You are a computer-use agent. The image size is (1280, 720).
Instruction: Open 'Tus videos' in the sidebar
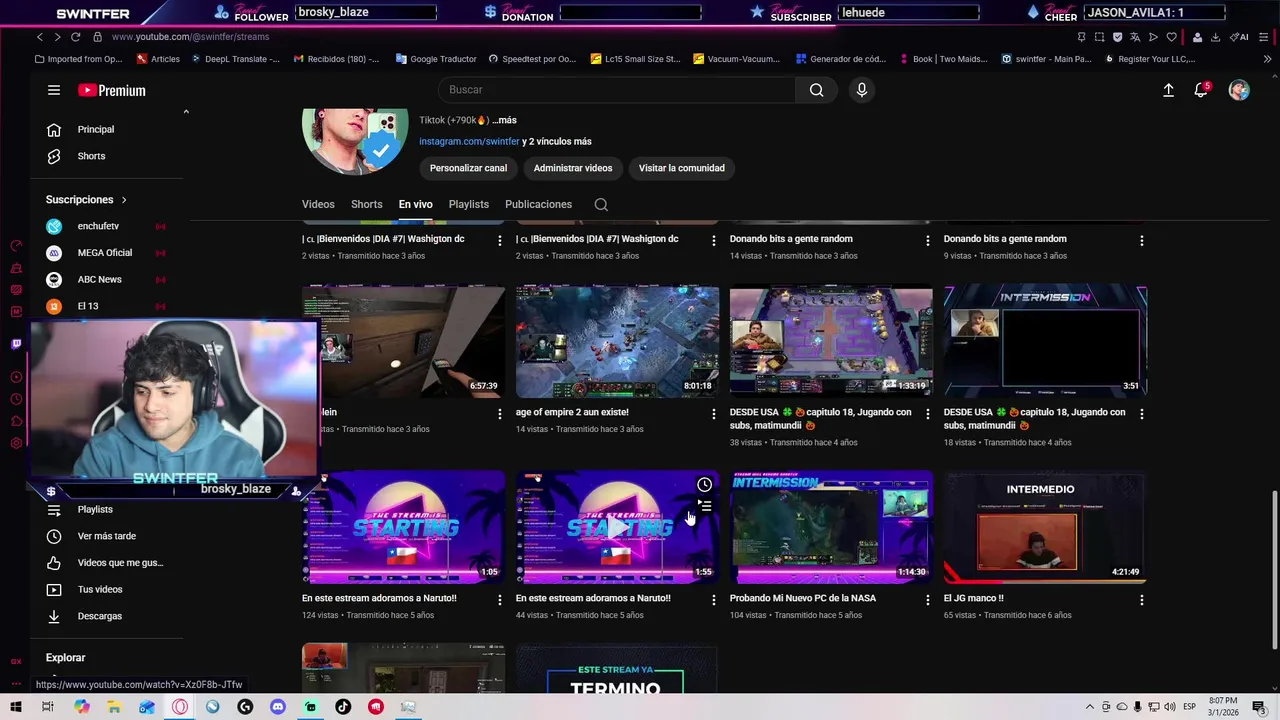pyautogui.click(x=100, y=589)
